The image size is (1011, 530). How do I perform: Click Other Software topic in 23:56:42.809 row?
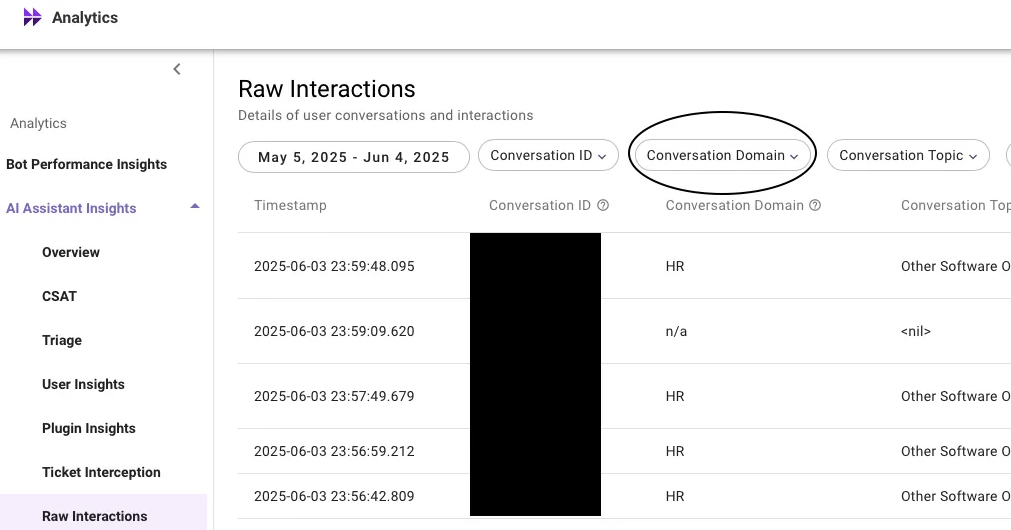click(956, 496)
